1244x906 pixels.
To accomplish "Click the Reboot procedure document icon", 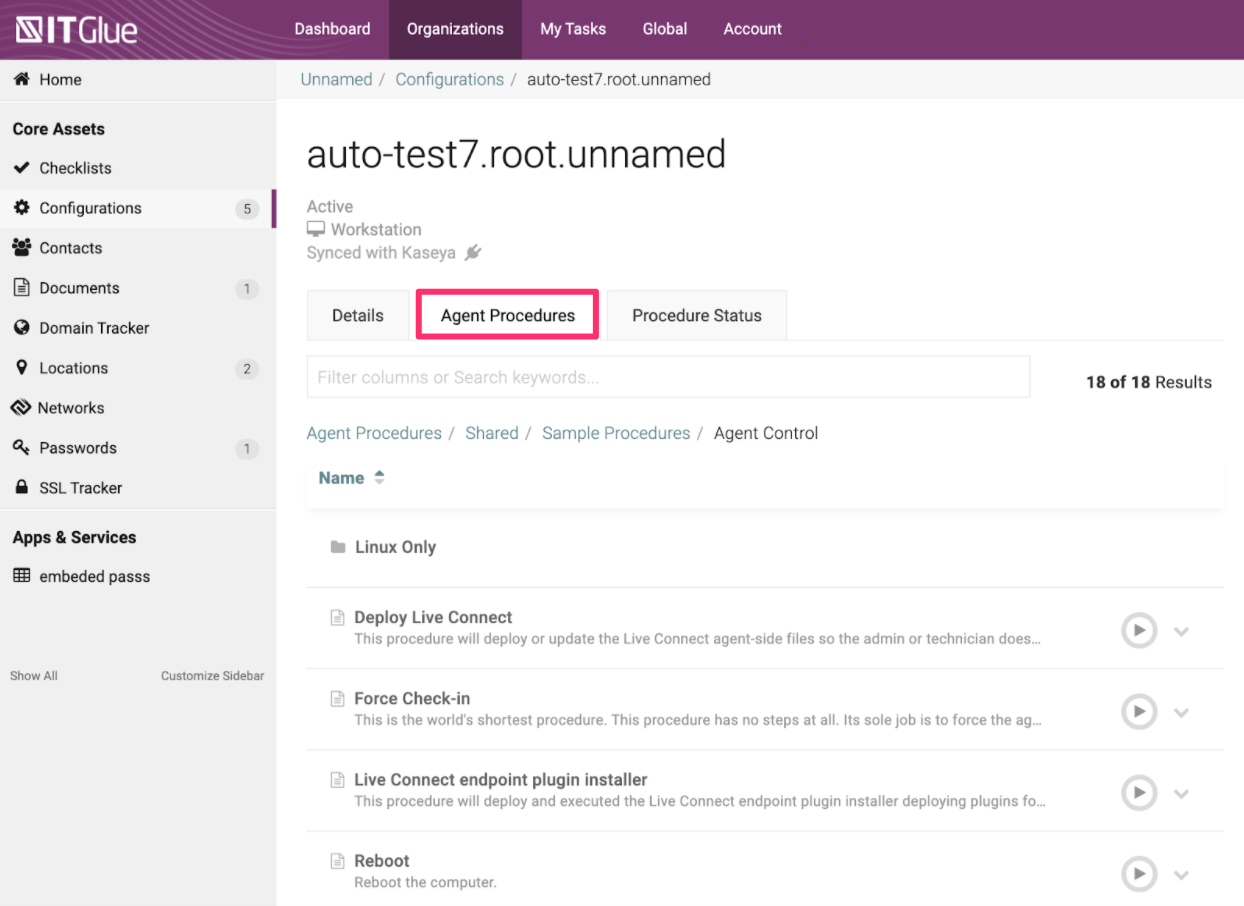I will click(x=338, y=861).
